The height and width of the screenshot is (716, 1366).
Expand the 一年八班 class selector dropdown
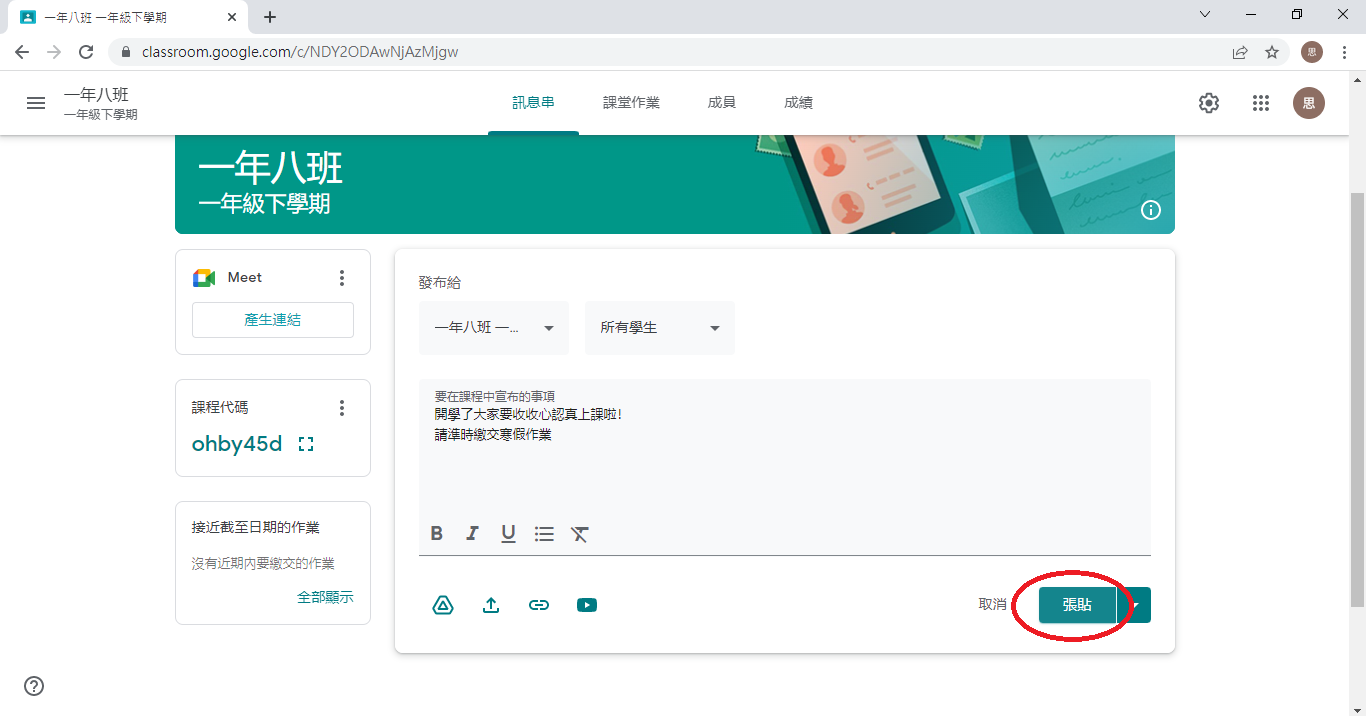pos(494,328)
